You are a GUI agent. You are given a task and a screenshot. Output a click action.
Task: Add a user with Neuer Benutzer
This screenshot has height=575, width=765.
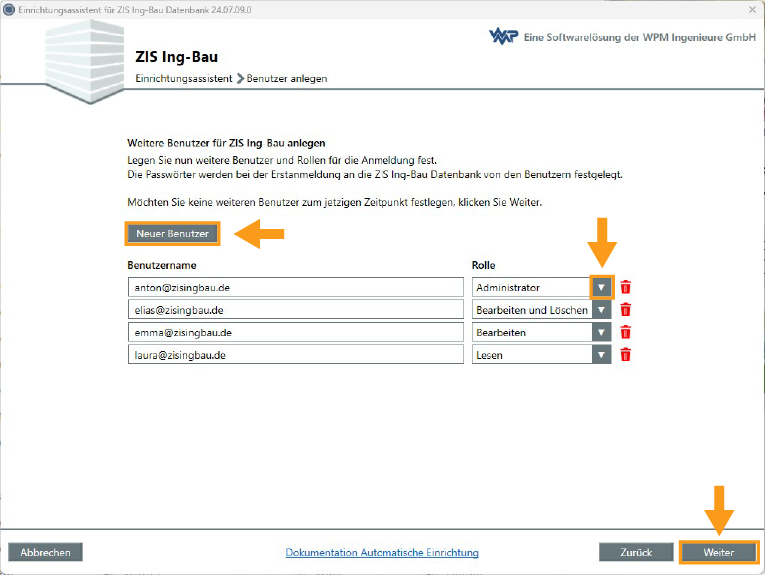pyautogui.click(x=173, y=234)
